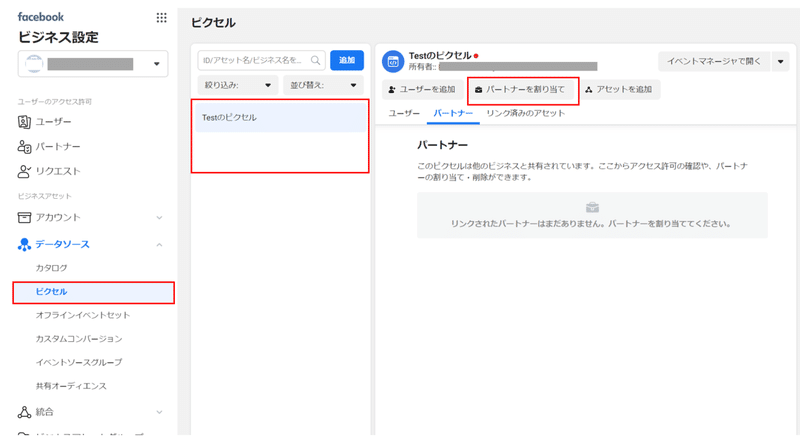
Task: Click the business account avatar
Action: click(34, 64)
